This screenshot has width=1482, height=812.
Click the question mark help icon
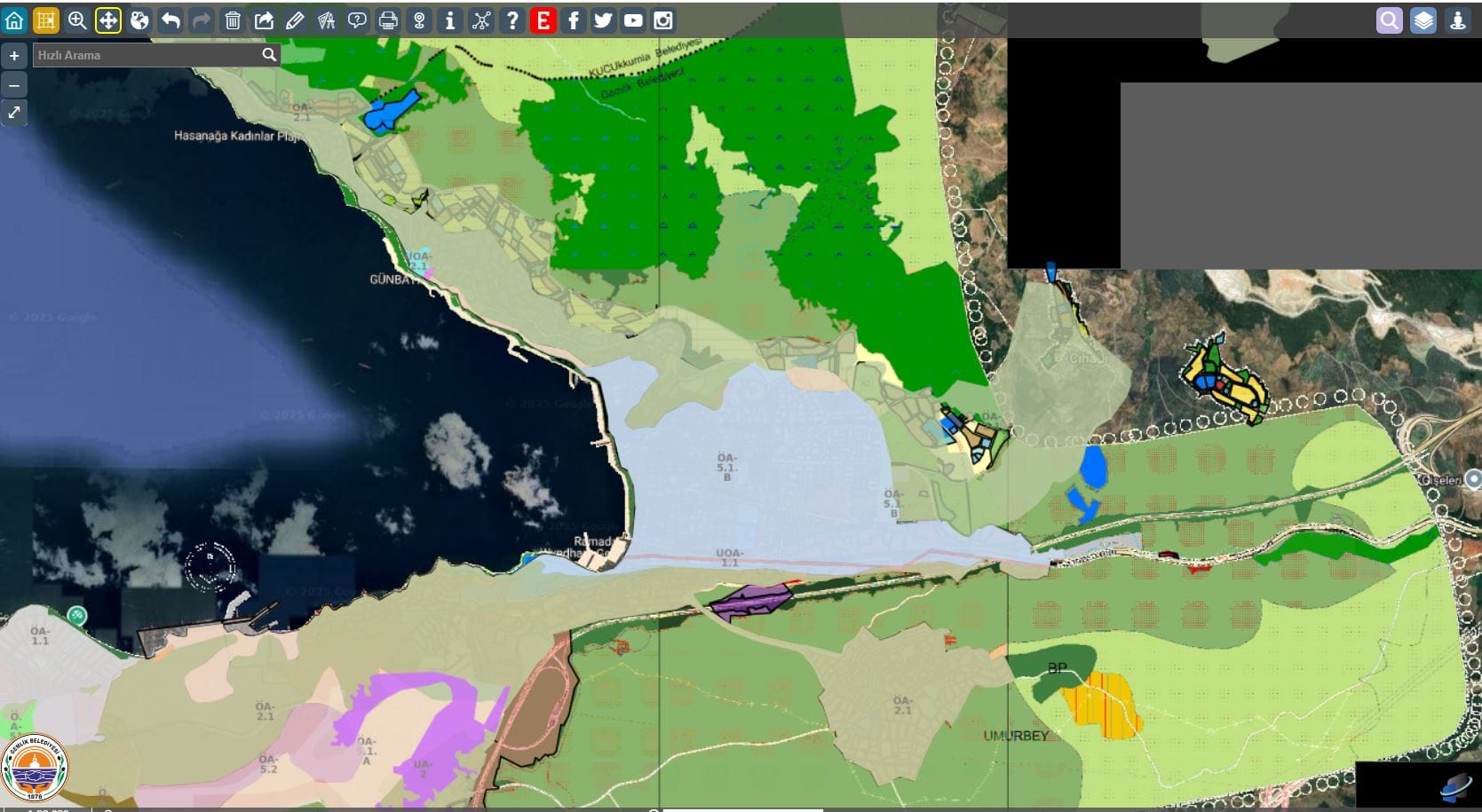512,20
